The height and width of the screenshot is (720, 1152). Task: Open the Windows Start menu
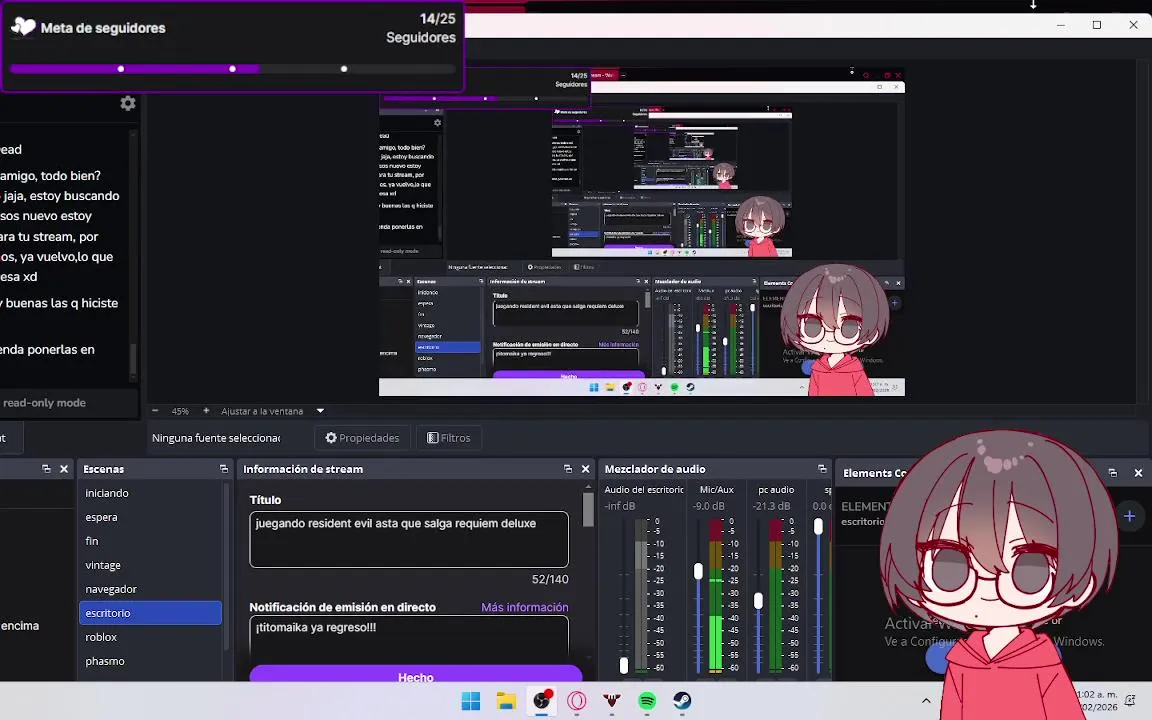click(471, 701)
